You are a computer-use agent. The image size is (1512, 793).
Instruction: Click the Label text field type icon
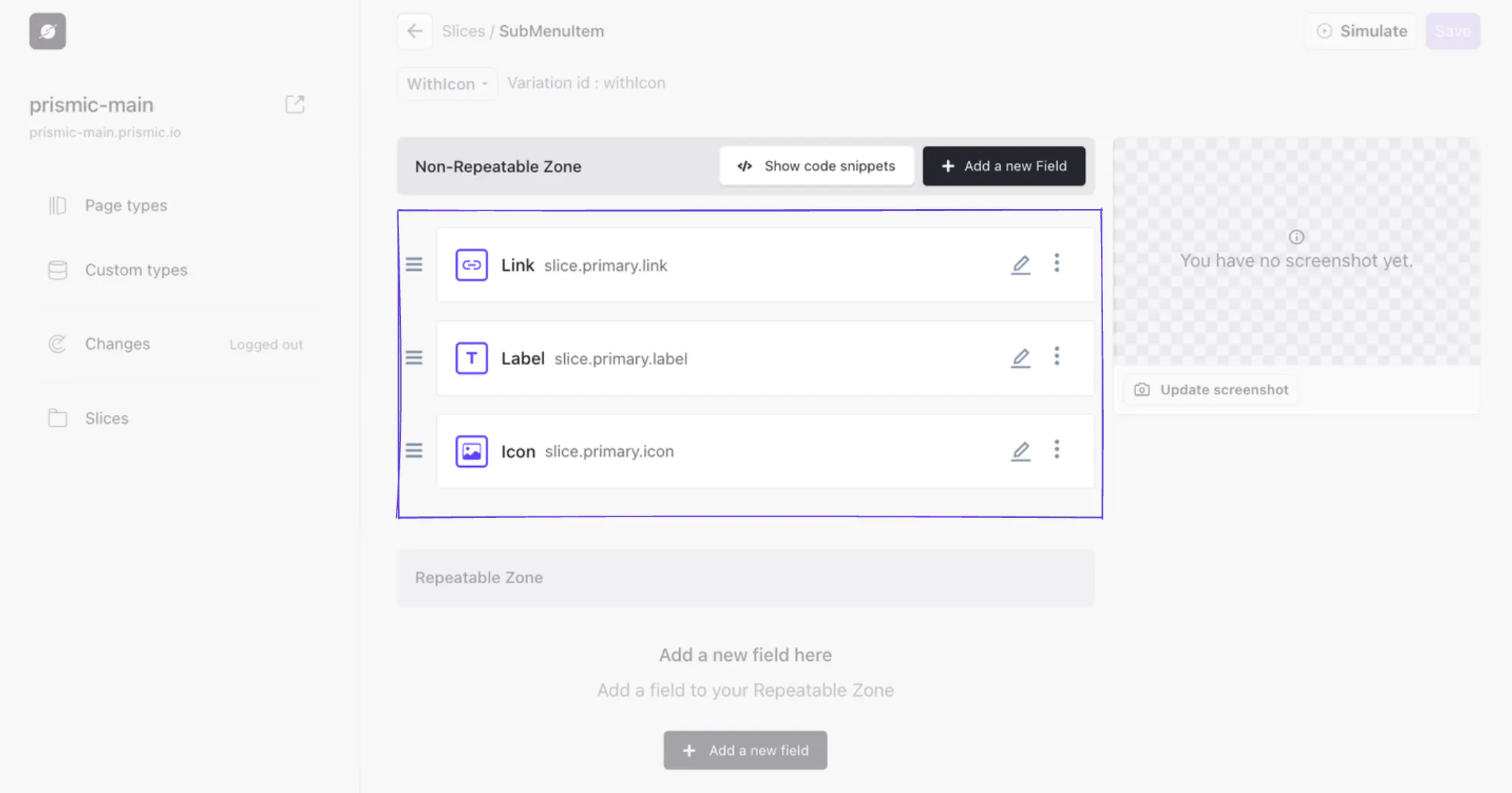coord(471,358)
